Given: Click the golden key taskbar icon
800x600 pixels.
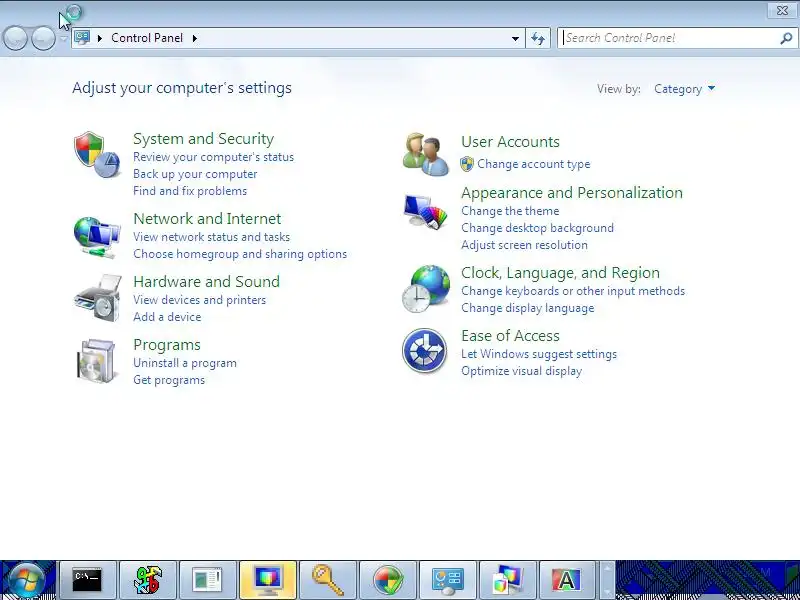Looking at the screenshot, I should [x=328, y=580].
